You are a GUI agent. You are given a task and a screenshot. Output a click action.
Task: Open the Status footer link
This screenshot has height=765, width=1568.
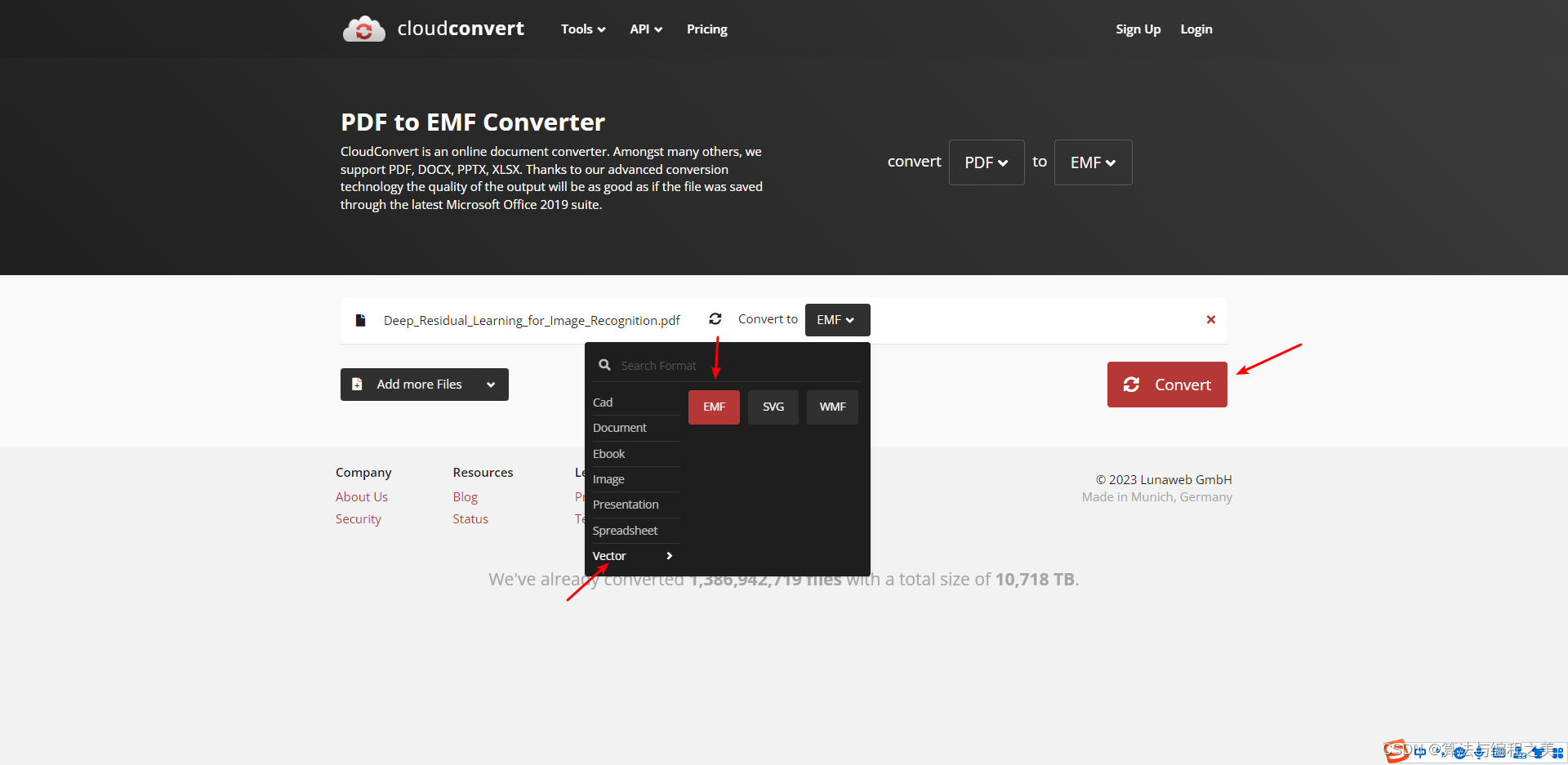point(470,518)
